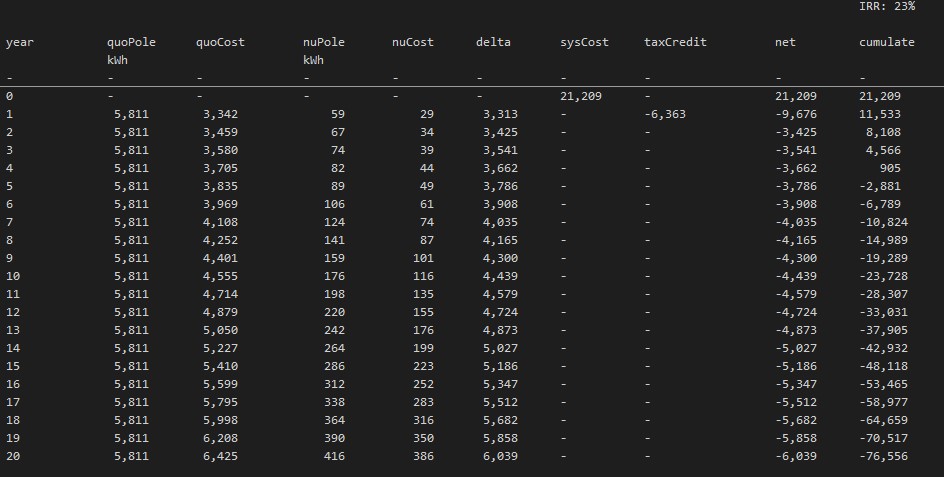
Task: Click the taxCredit column header
Action: [675, 42]
